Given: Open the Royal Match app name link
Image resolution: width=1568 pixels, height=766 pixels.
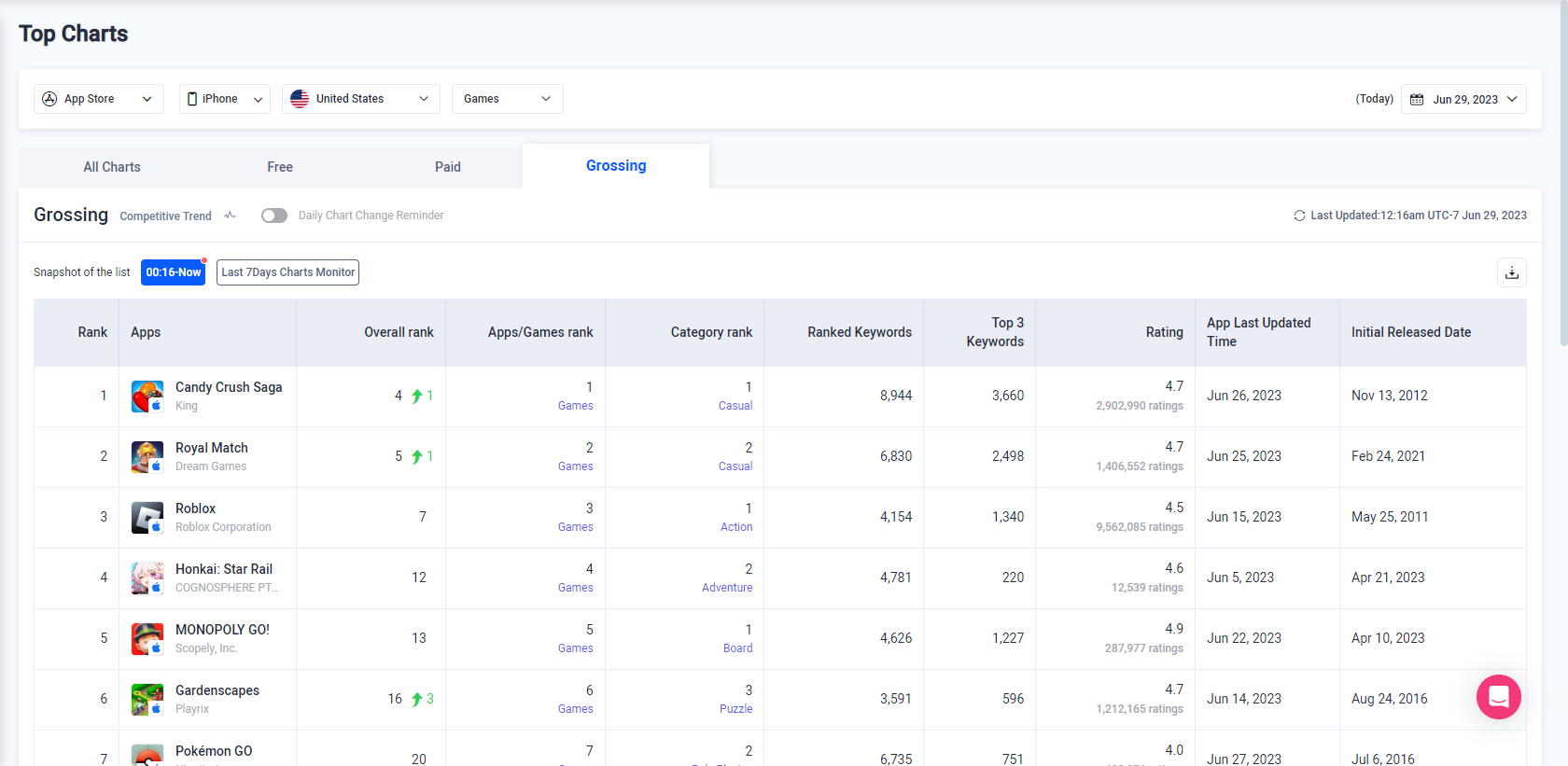Looking at the screenshot, I should click(212, 448).
